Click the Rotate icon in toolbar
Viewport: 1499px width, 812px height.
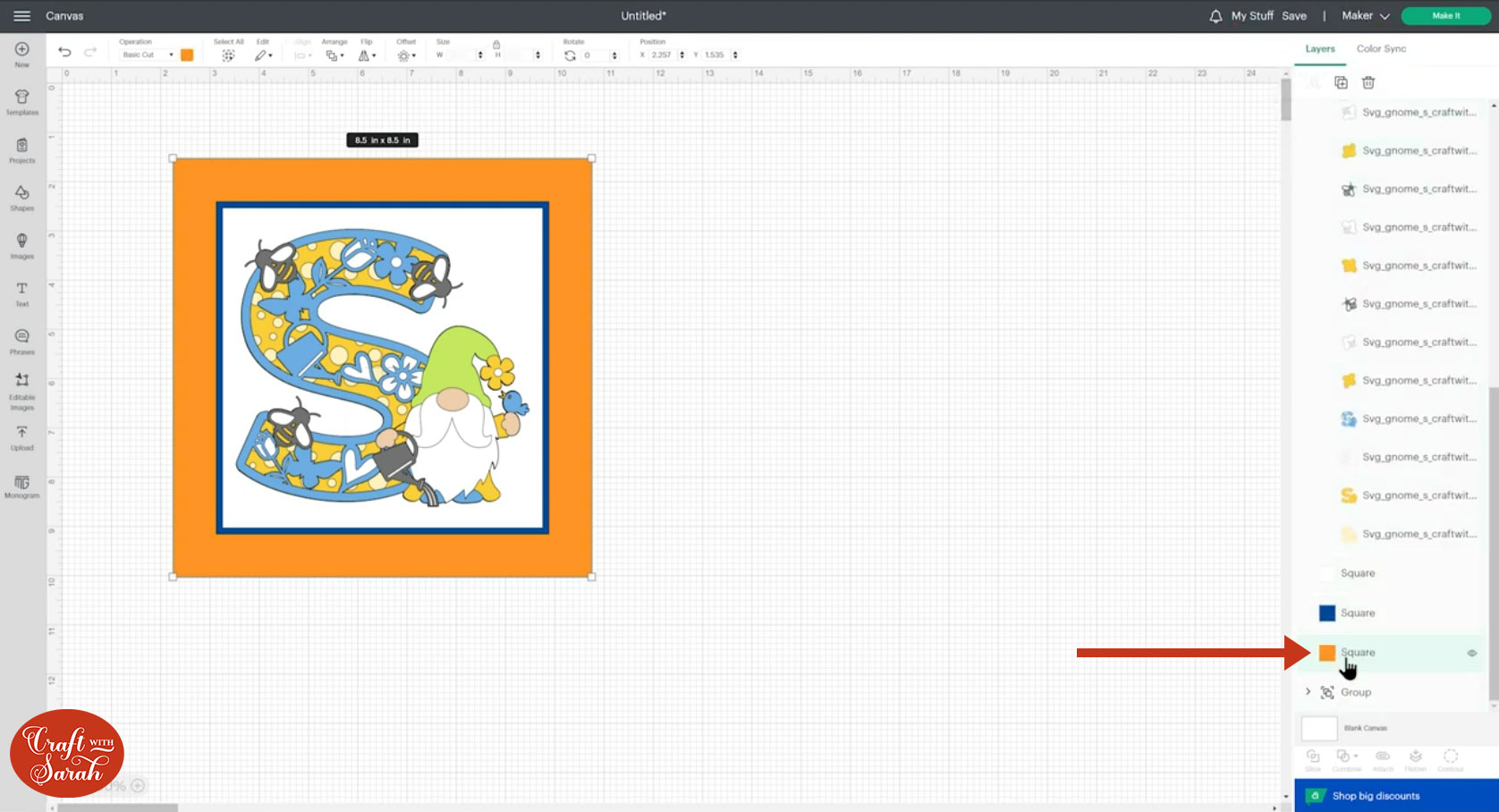570,55
